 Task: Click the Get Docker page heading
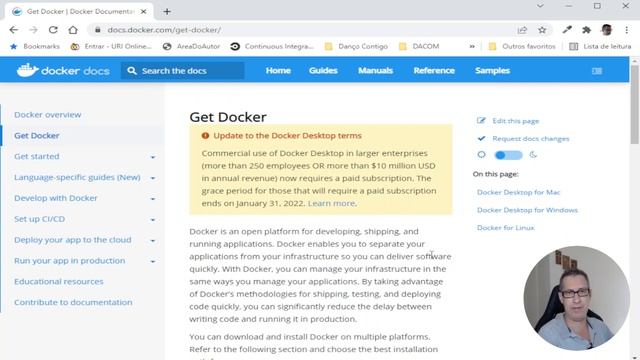[228, 117]
